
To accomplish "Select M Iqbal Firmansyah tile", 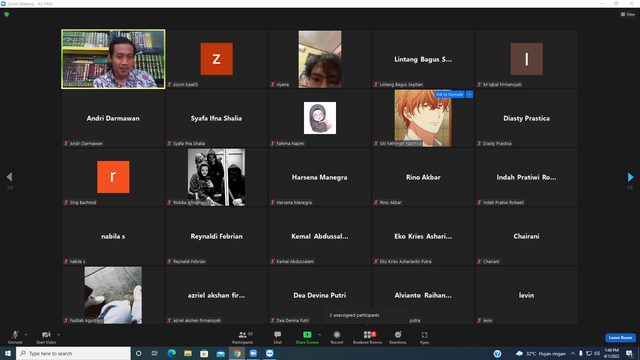I will click(526, 59).
